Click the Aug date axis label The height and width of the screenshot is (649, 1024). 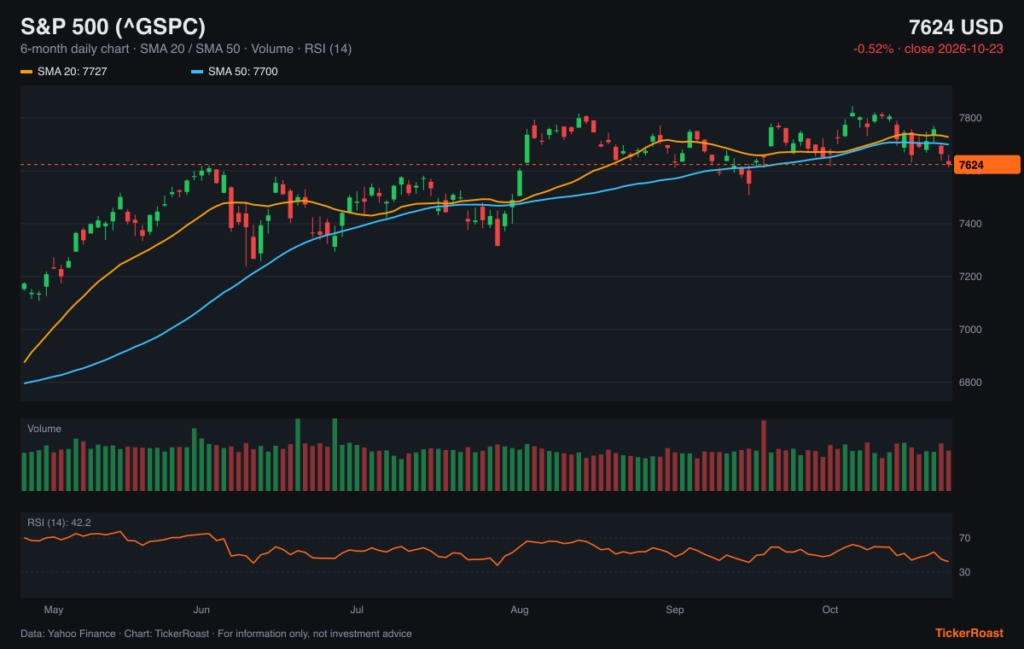[x=519, y=610]
